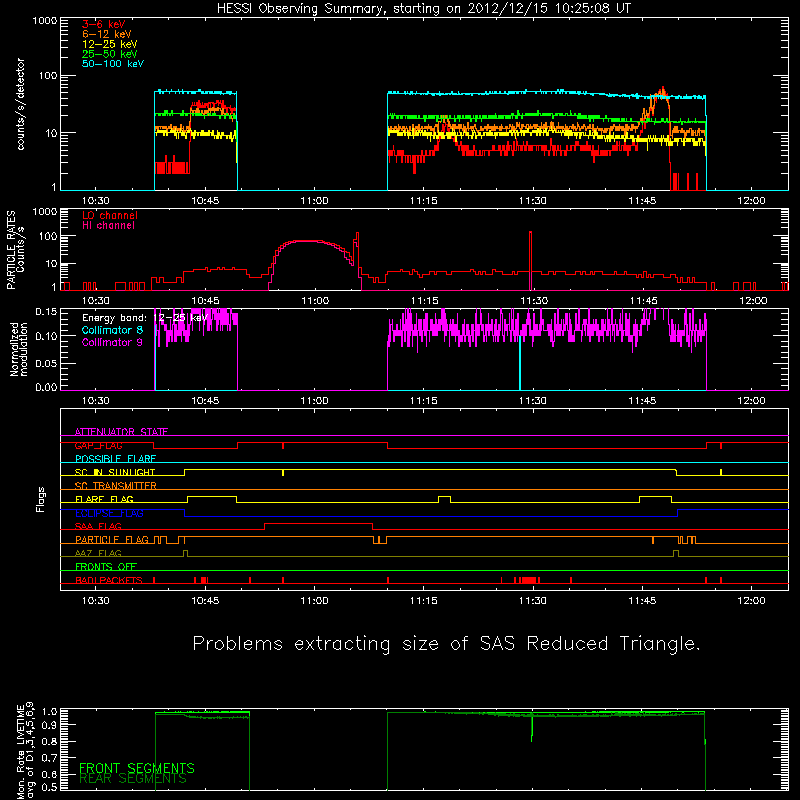Select the 3-6 keV legend label
The width and height of the screenshot is (800, 800).
click(x=104, y=24)
